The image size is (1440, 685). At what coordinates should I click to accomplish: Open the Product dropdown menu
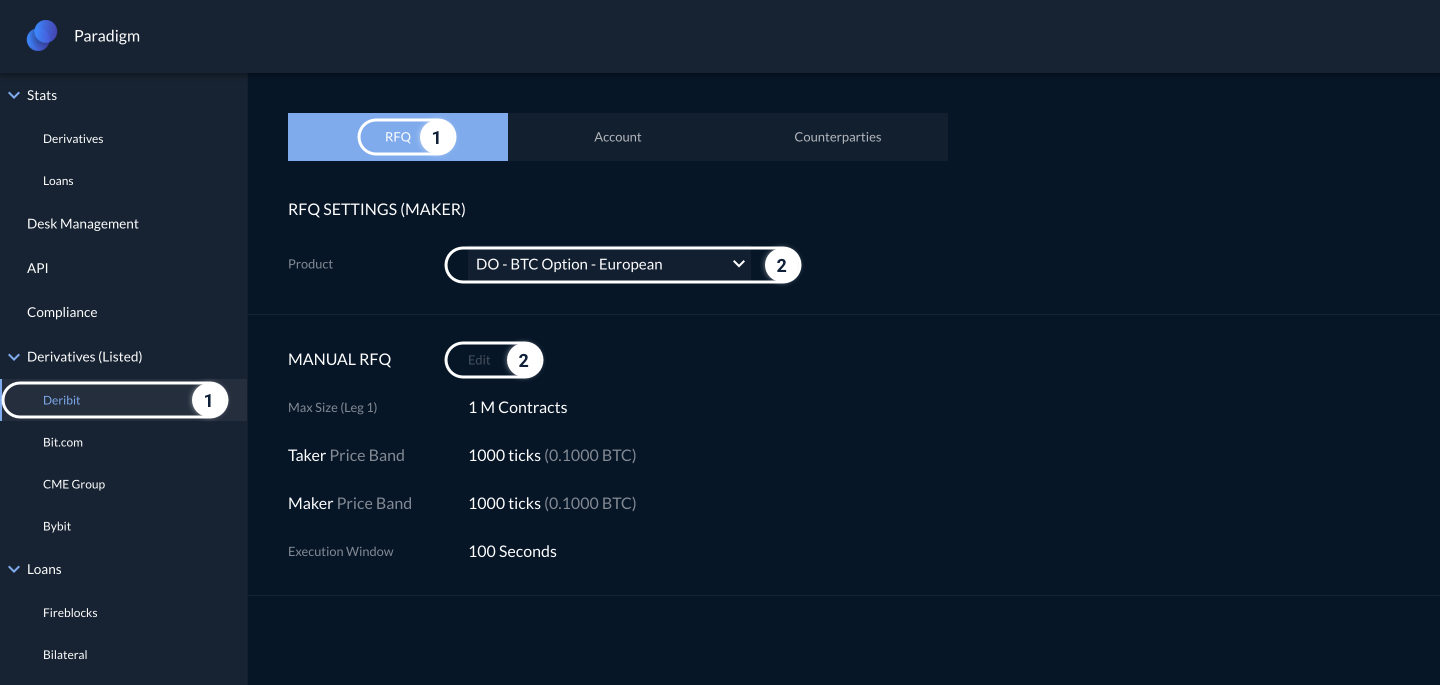[x=610, y=265]
